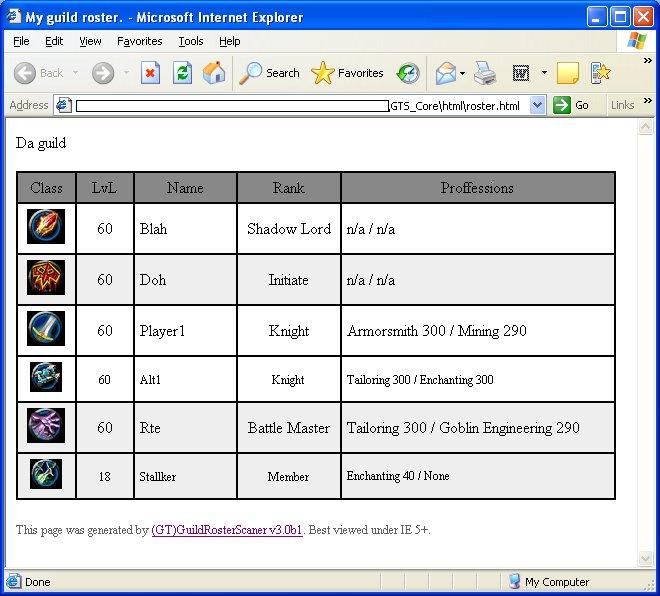Image resolution: width=660 pixels, height=596 pixels.
Task: Open the Tools menu
Action: tap(191, 41)
